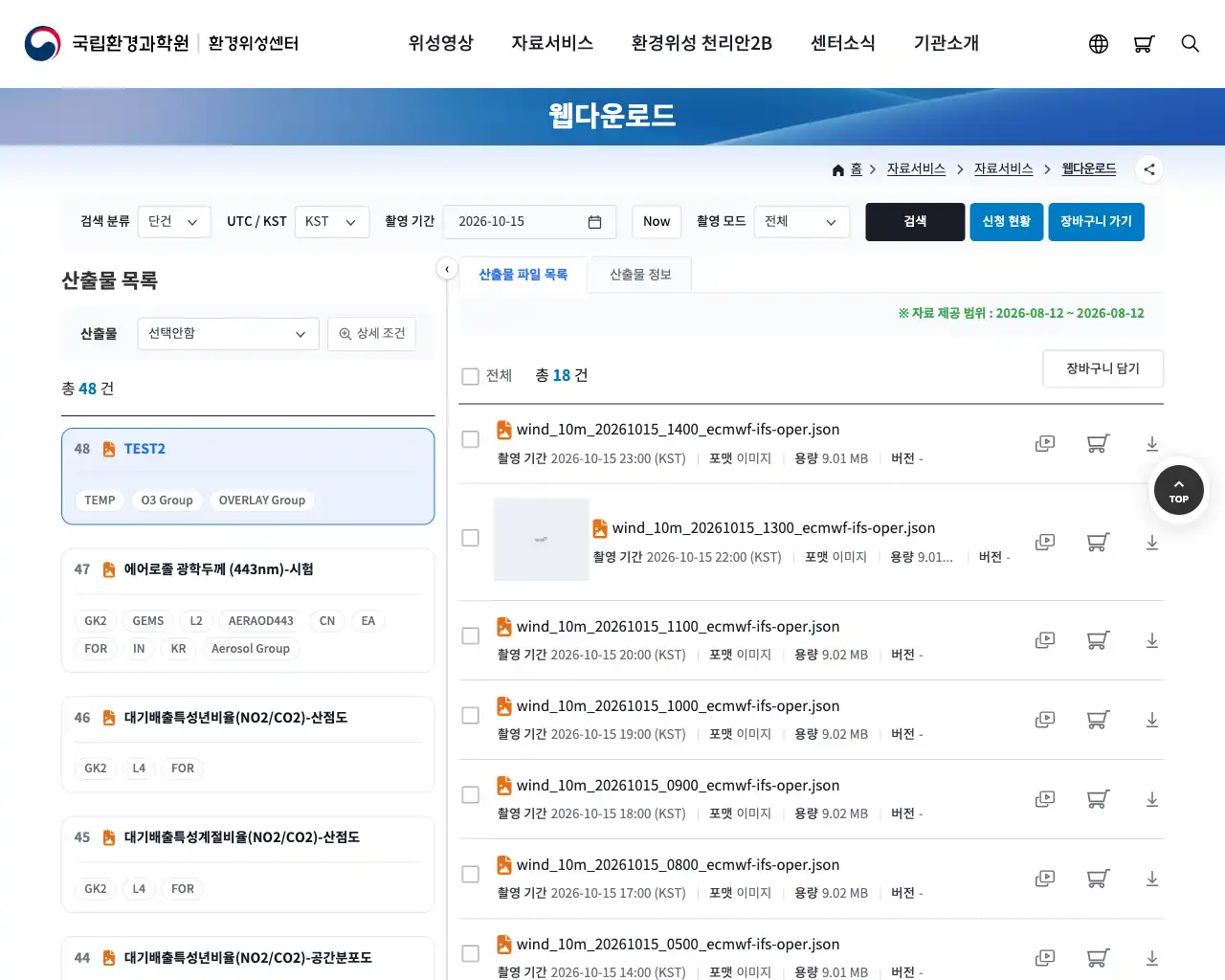Click the Now button
This screenshot has width=1225, height=980.
[x=657, y=222]
